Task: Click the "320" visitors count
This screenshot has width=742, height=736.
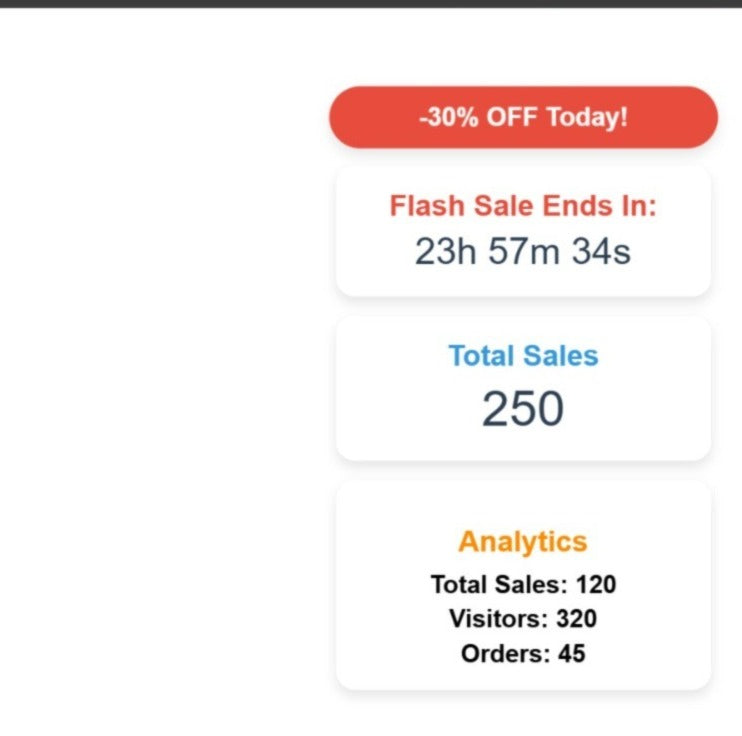Action: tap(576, 619)
